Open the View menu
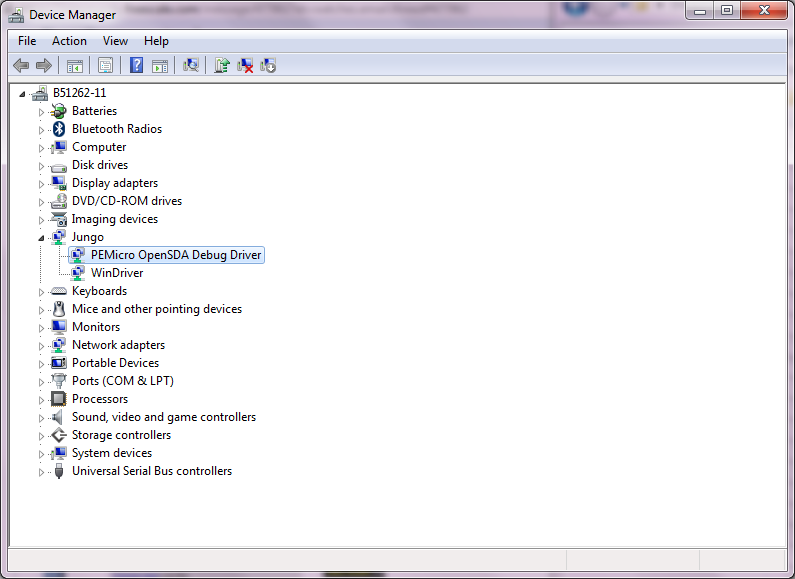Screen dimensions: 795x579 [x=115, y=41]
